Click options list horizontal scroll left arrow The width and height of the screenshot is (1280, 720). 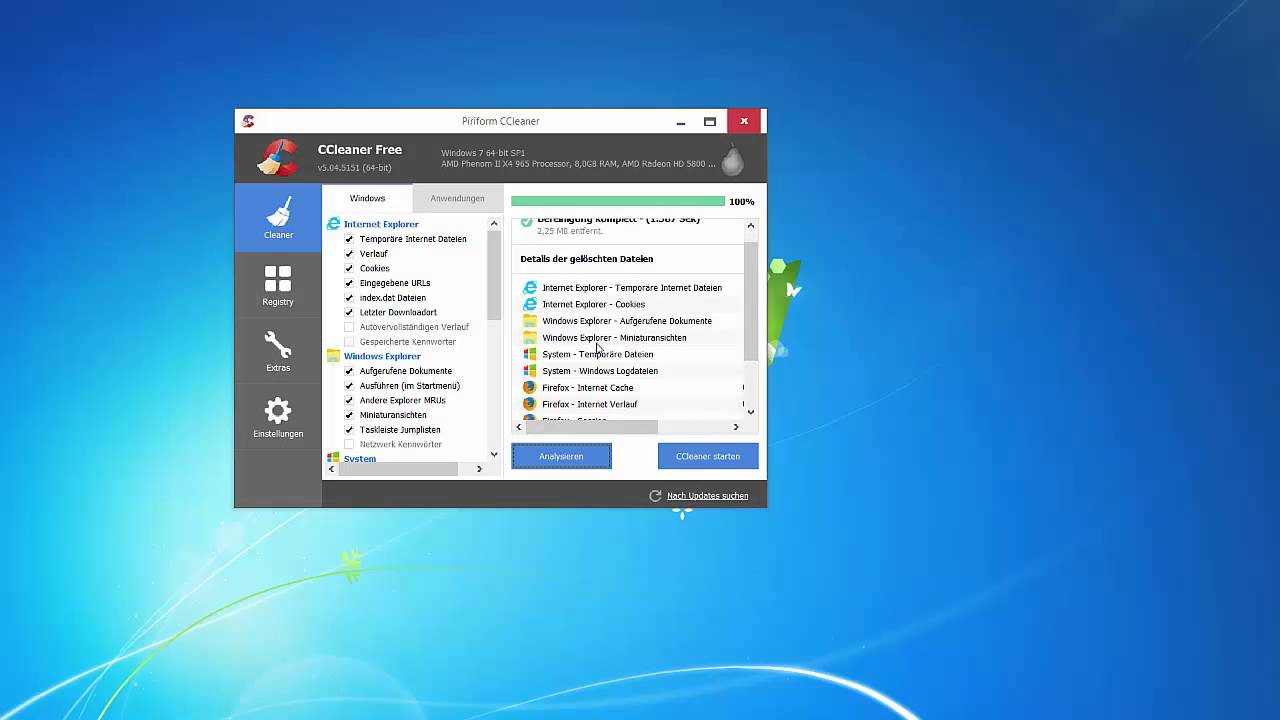pyautogui.click(x=332, y=469)
